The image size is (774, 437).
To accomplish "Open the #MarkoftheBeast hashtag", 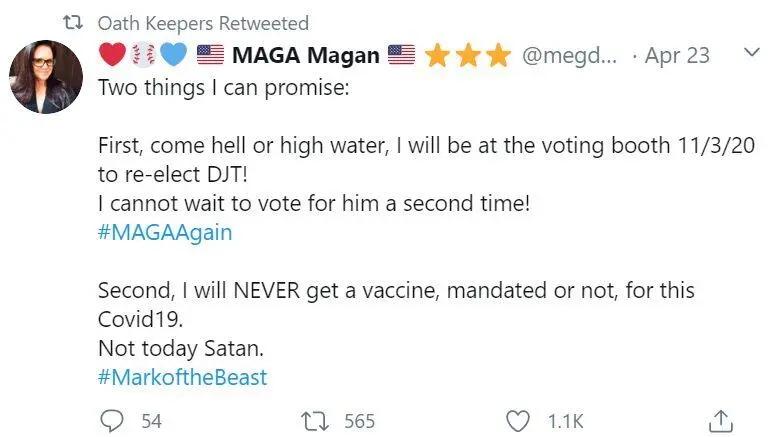I will click(182, 377).
